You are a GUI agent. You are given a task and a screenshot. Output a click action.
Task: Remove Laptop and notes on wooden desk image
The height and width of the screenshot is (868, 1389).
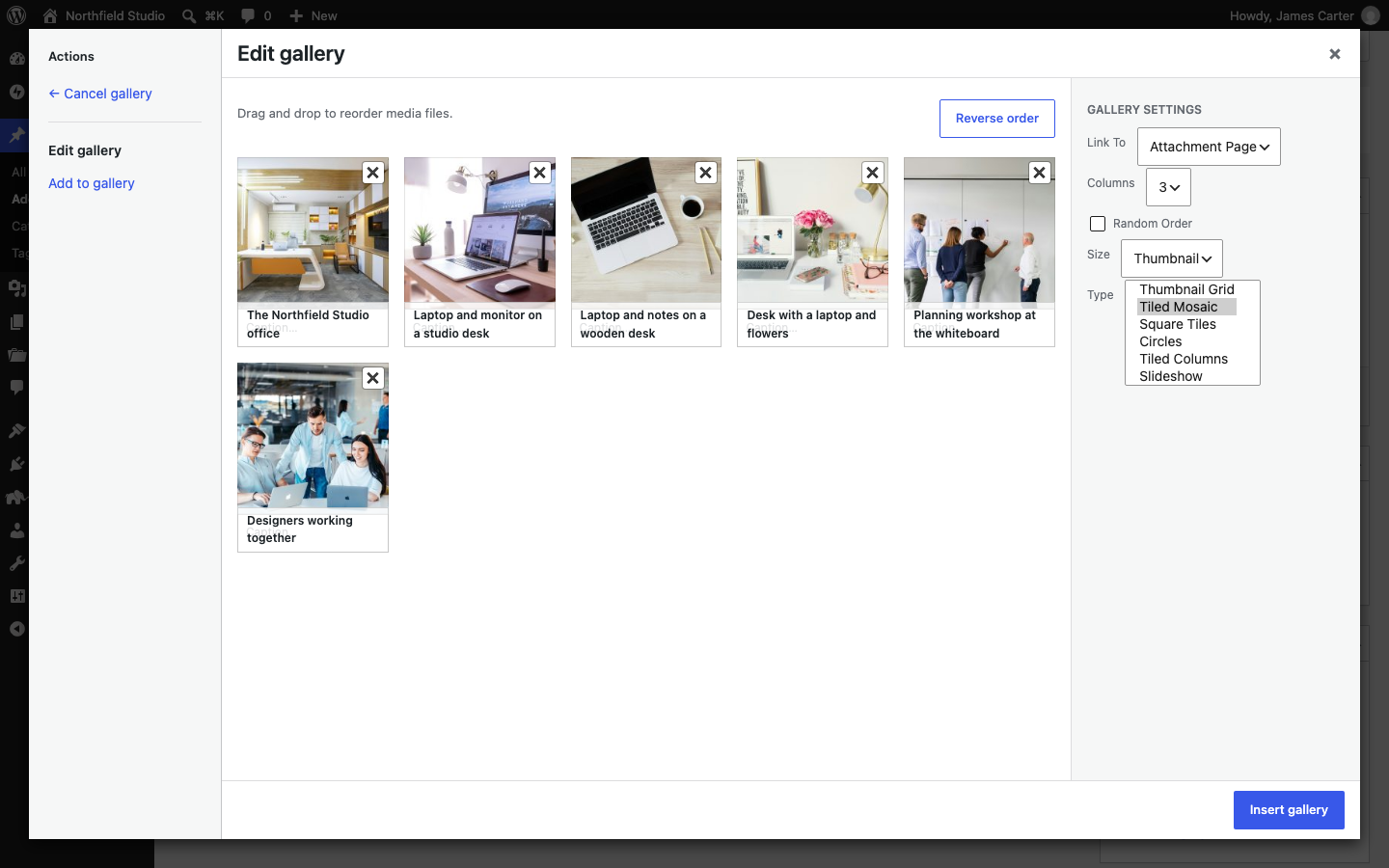coord(706,173)
